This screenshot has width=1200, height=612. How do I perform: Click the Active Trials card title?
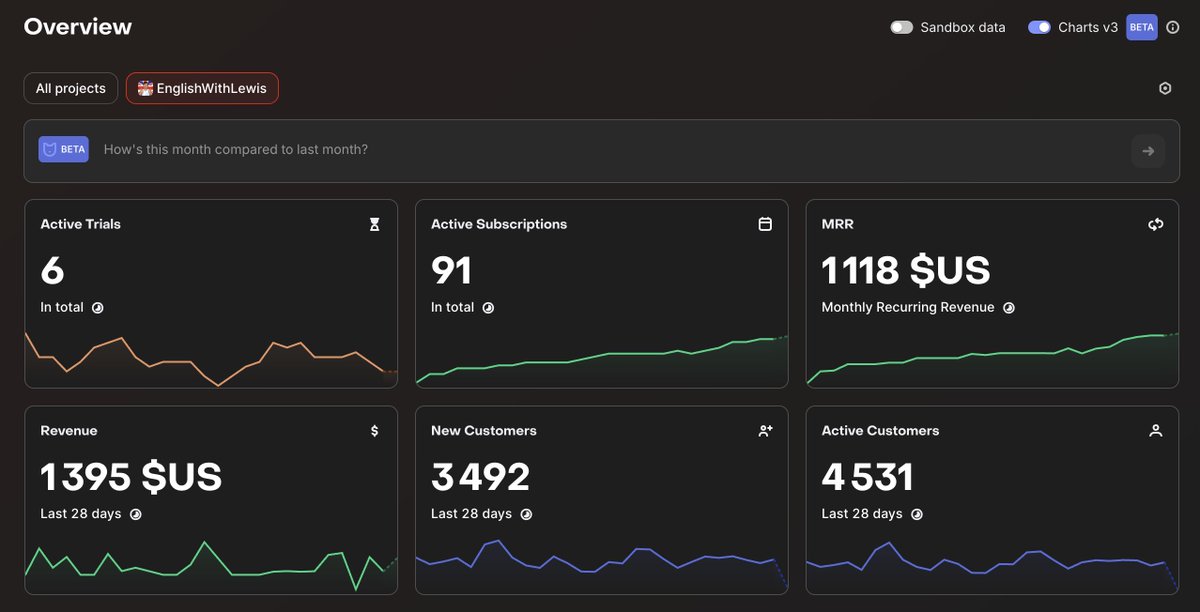point(80,224)
